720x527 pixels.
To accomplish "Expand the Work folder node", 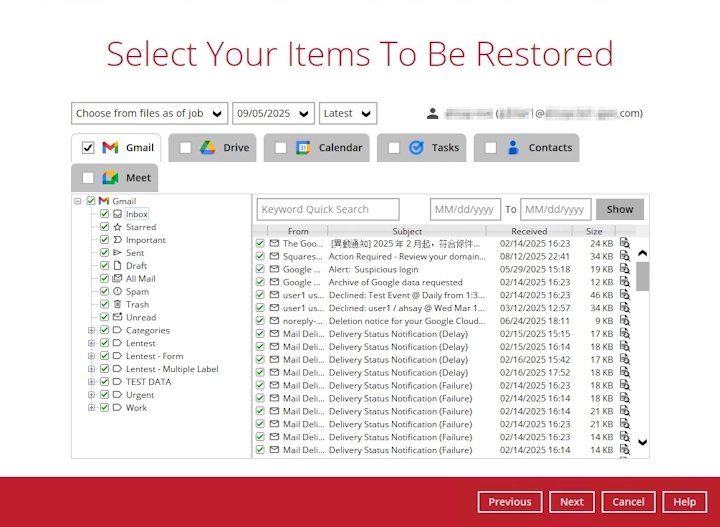I will click(91, 407).
